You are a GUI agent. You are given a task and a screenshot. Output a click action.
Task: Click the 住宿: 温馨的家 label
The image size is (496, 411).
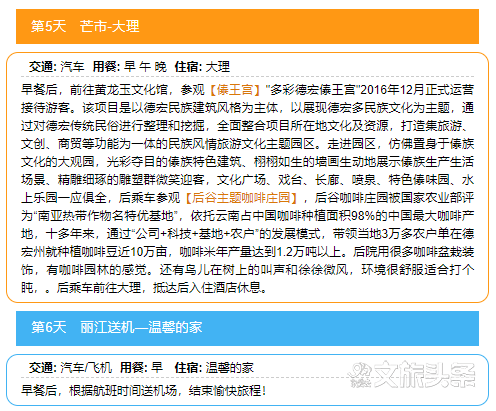pos(214,368)
